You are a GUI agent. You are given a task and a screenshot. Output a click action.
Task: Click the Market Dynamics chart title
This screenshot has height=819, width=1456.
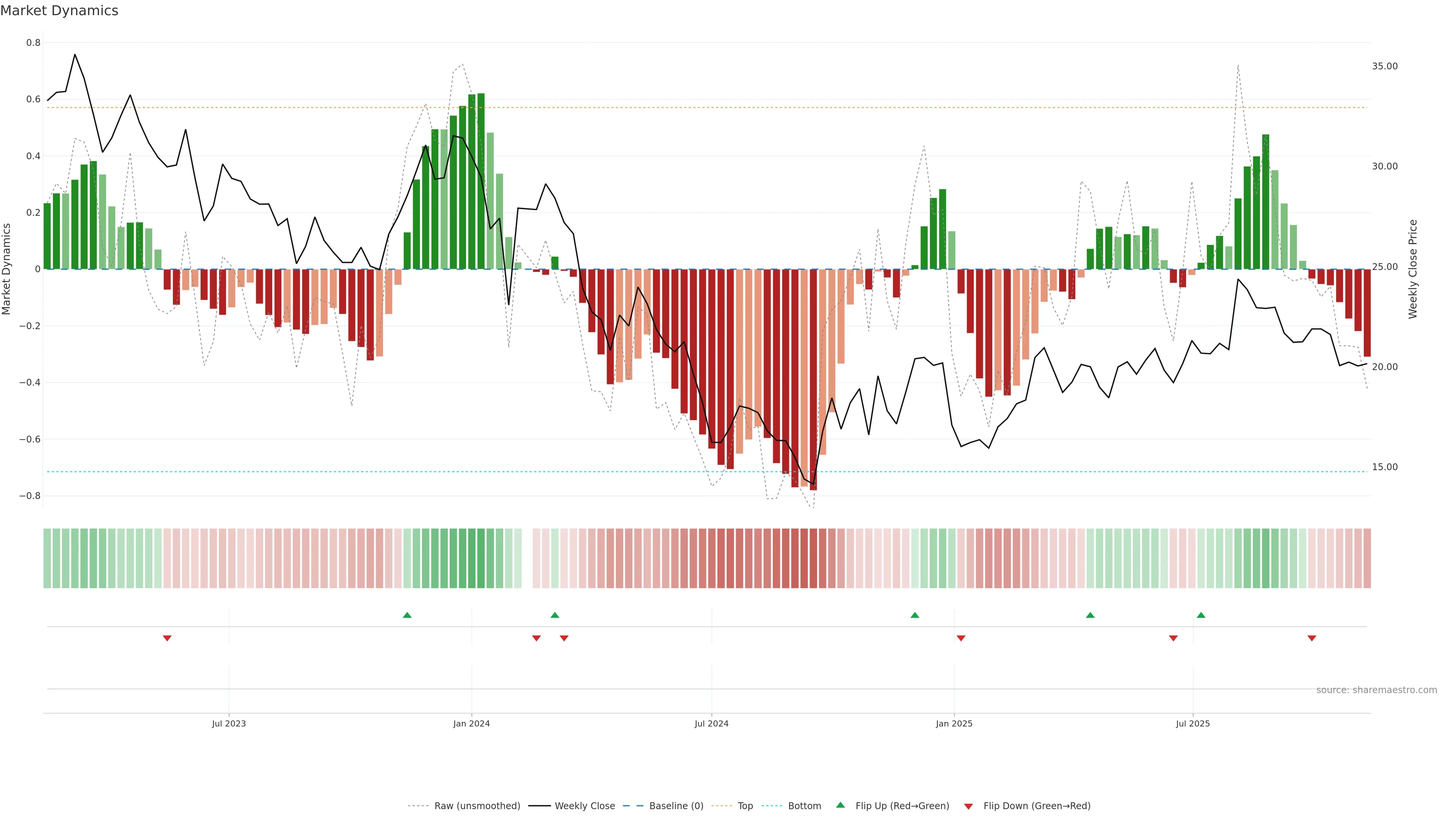point(60,11)
